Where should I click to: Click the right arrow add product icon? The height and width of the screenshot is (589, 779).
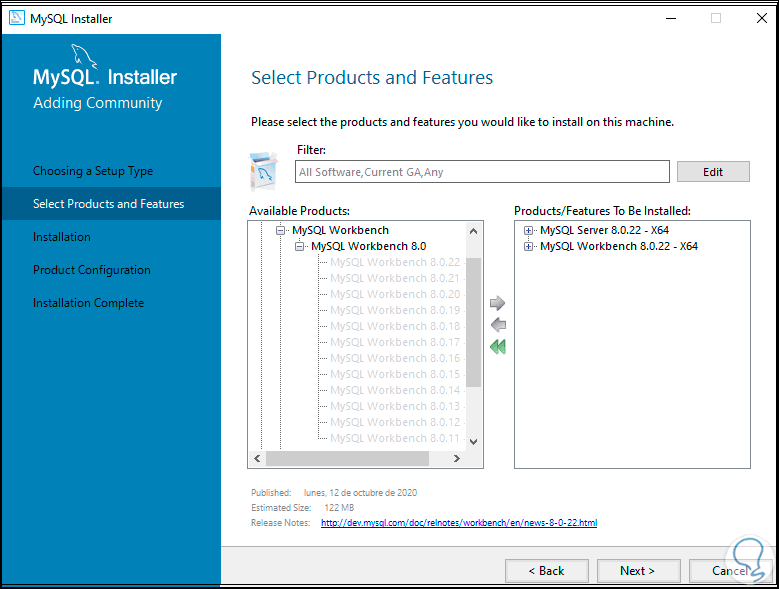[497, 303]
